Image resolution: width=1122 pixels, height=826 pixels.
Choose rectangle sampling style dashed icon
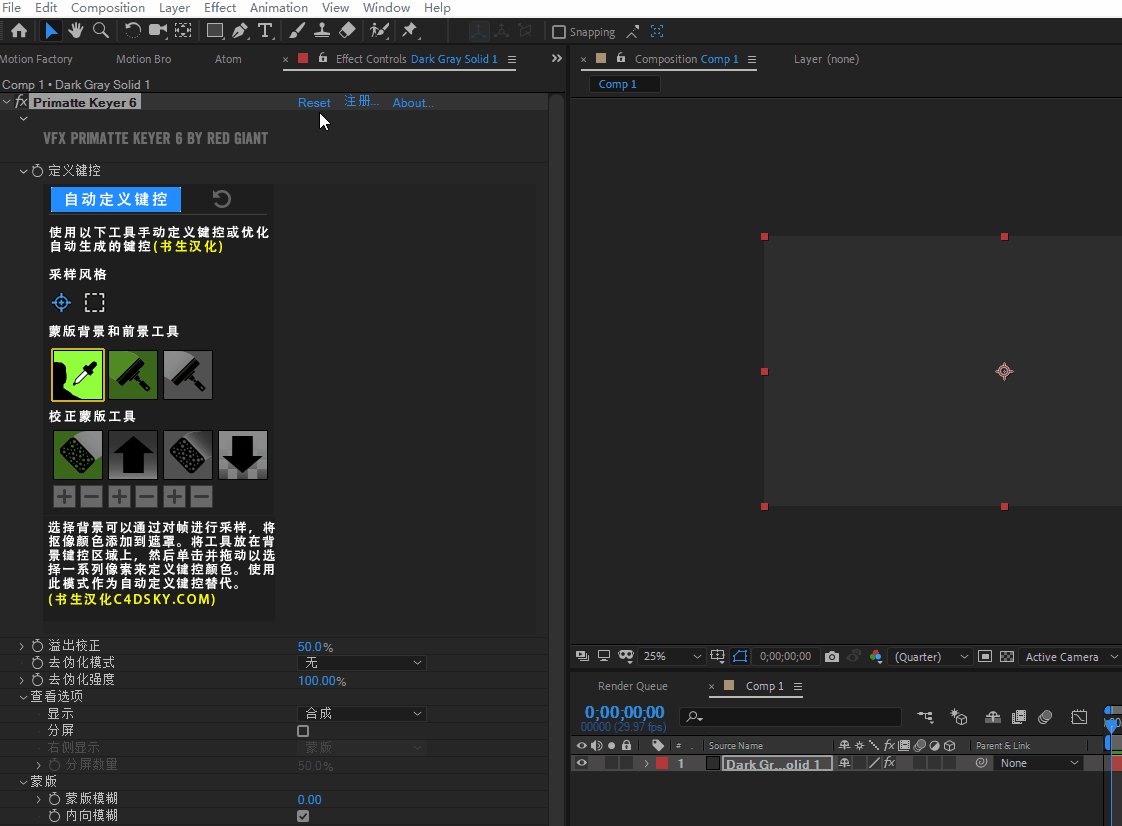(x=94, y=303)
